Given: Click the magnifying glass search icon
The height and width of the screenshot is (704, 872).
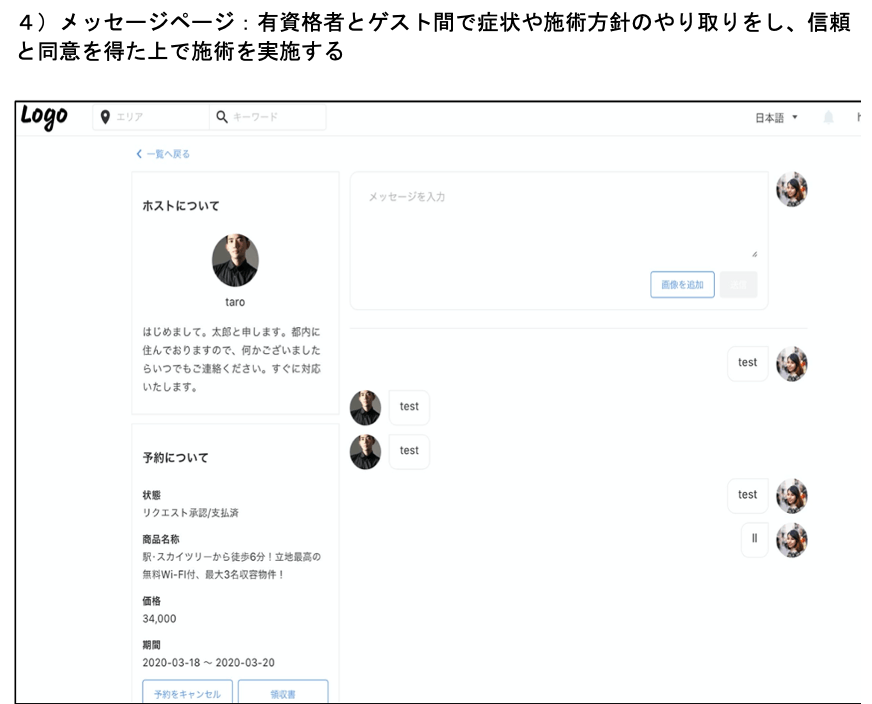Looking at the screenshot, I should (222, 118).
